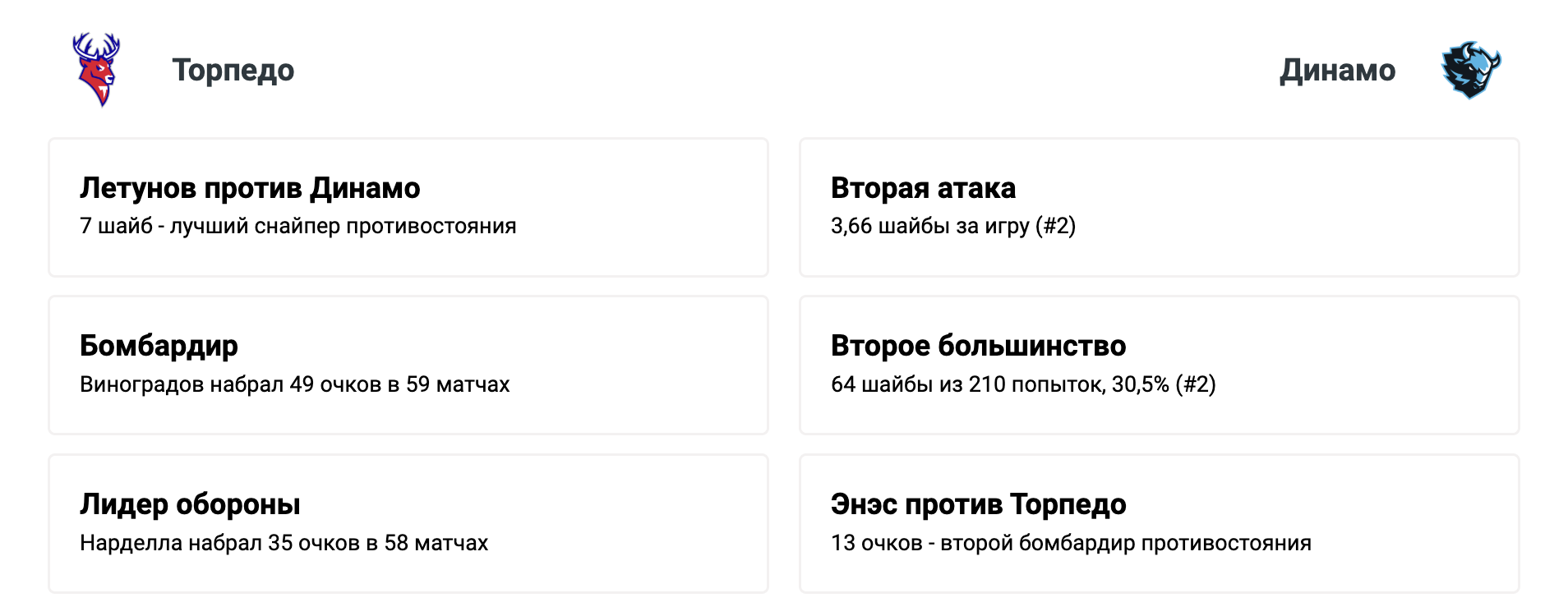Select the Торпедо team name
This screenshot has height=616, width=1568.
(233, 71)
